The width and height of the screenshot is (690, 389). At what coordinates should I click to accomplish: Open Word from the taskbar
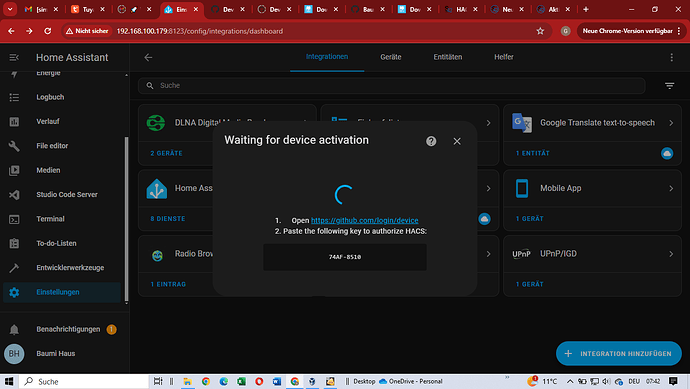coord(277,382)
